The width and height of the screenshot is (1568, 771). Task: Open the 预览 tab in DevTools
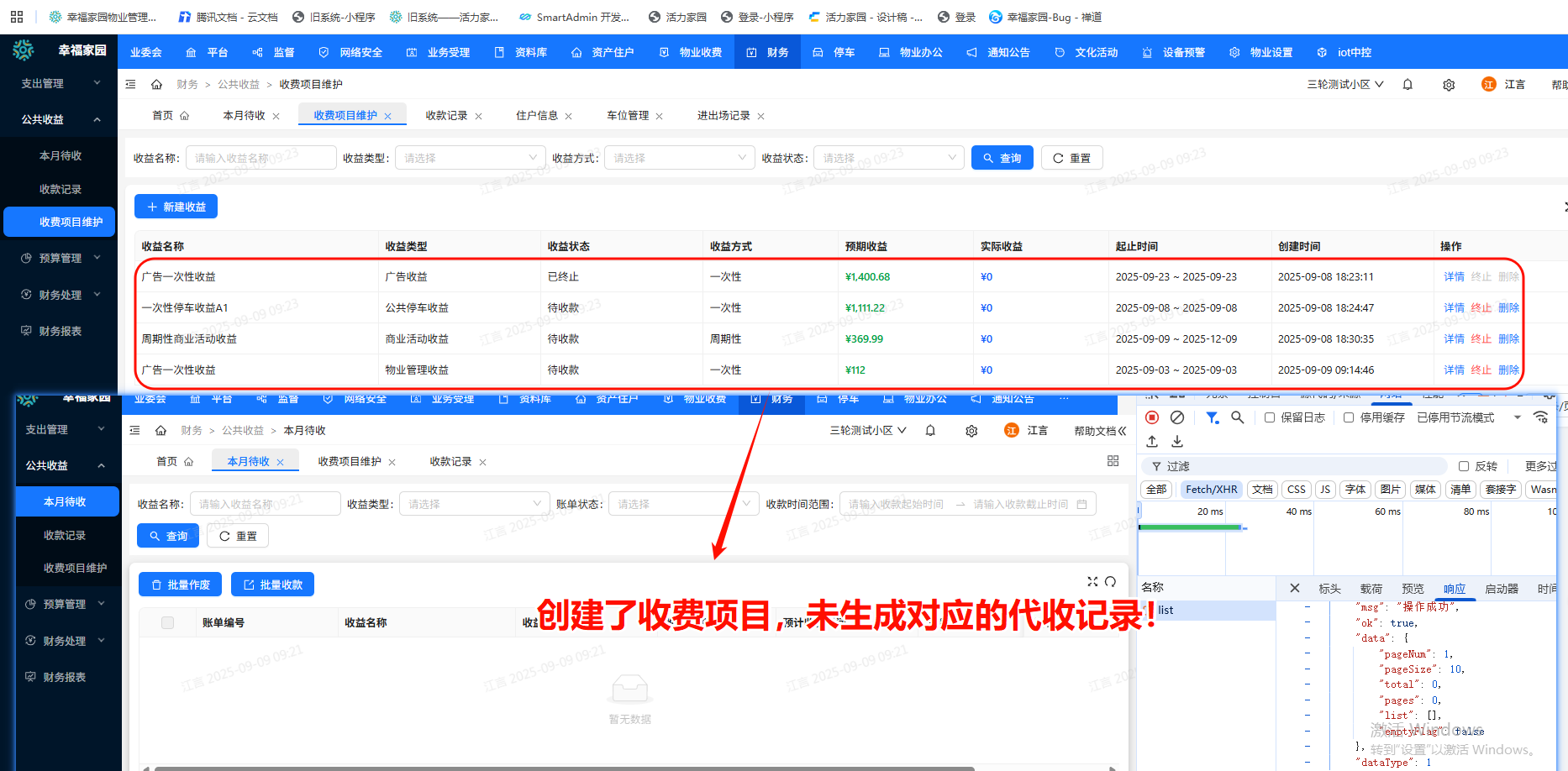click(1413, 589)
